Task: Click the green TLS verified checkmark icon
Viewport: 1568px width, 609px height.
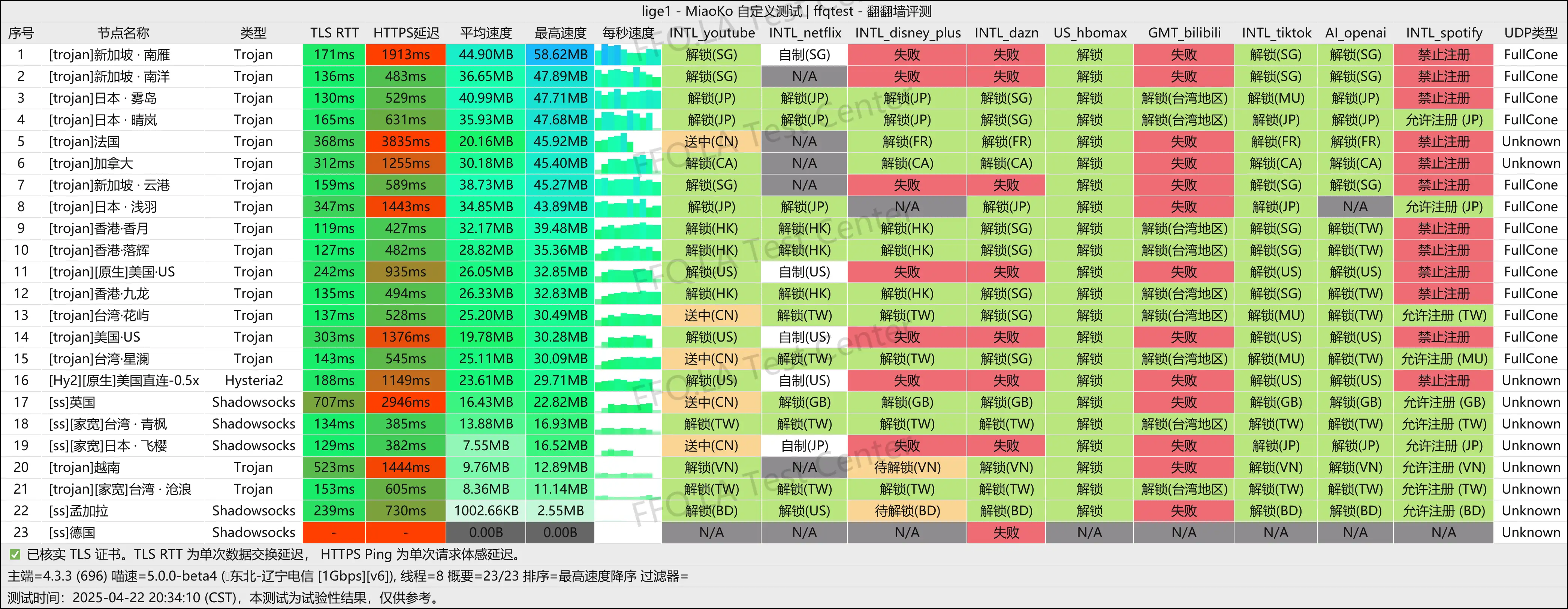Action: click(15, 554)
